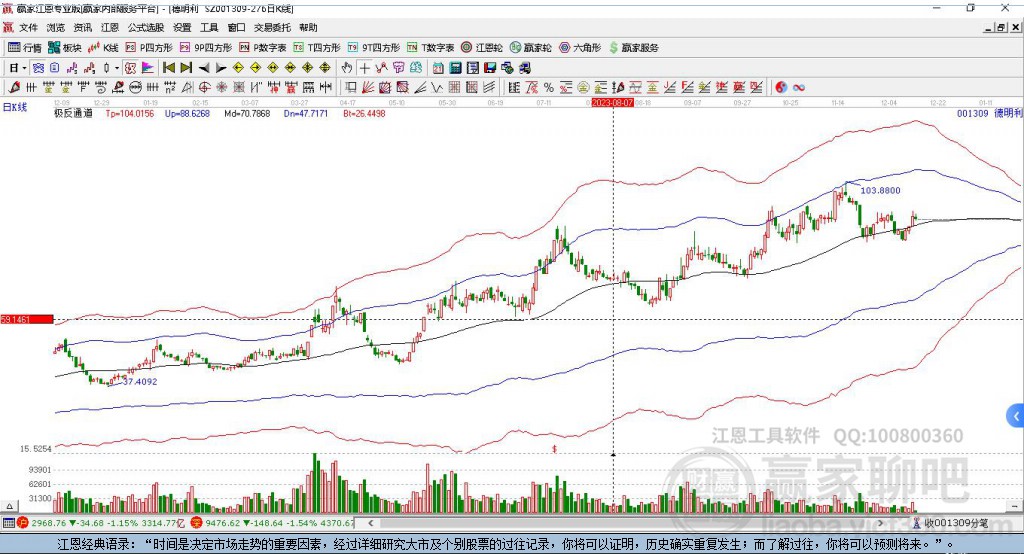Open the calculator tool
Image resolution: width=1024 pixels, height=554 pixels.
[455, 68]
